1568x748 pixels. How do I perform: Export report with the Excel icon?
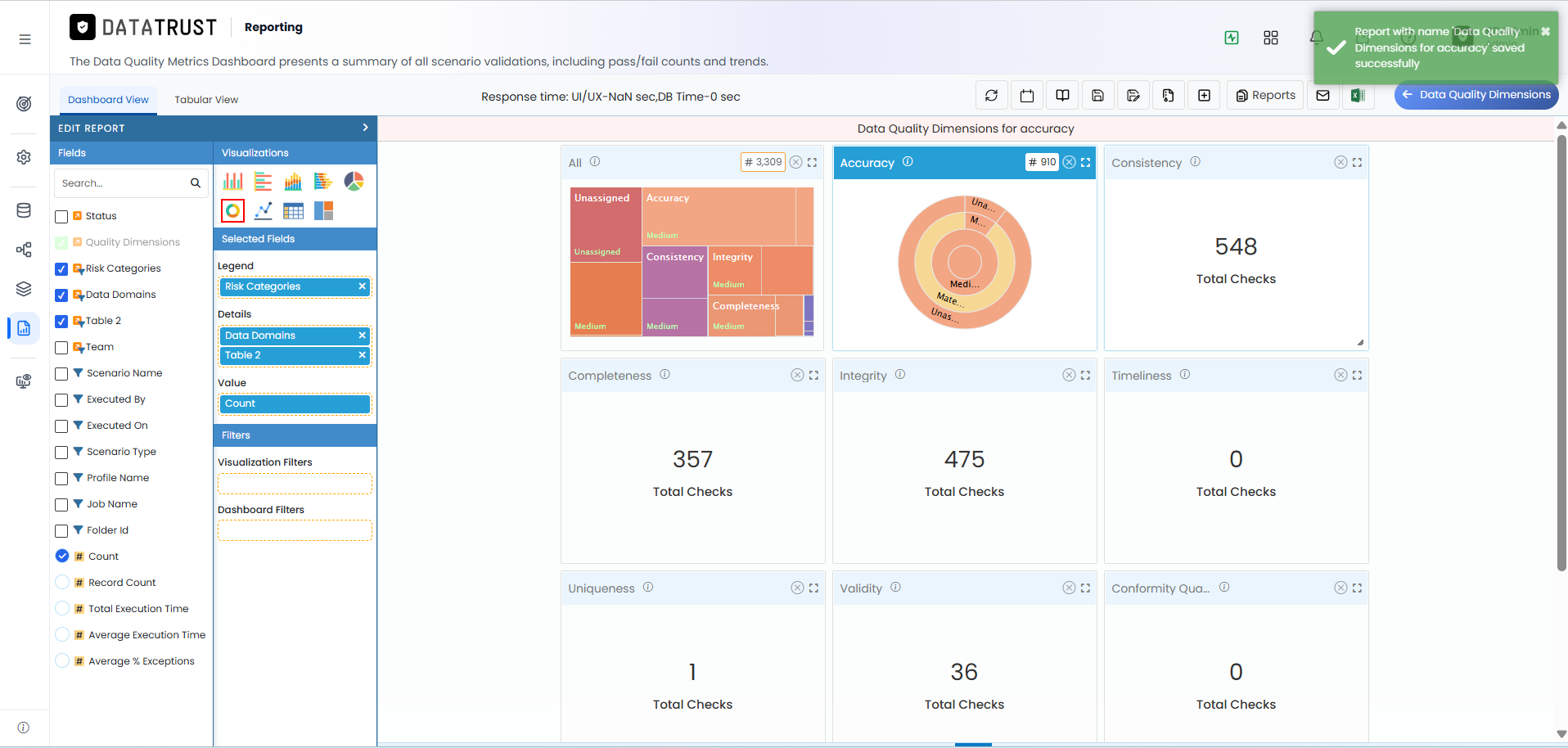(1358, 96)
